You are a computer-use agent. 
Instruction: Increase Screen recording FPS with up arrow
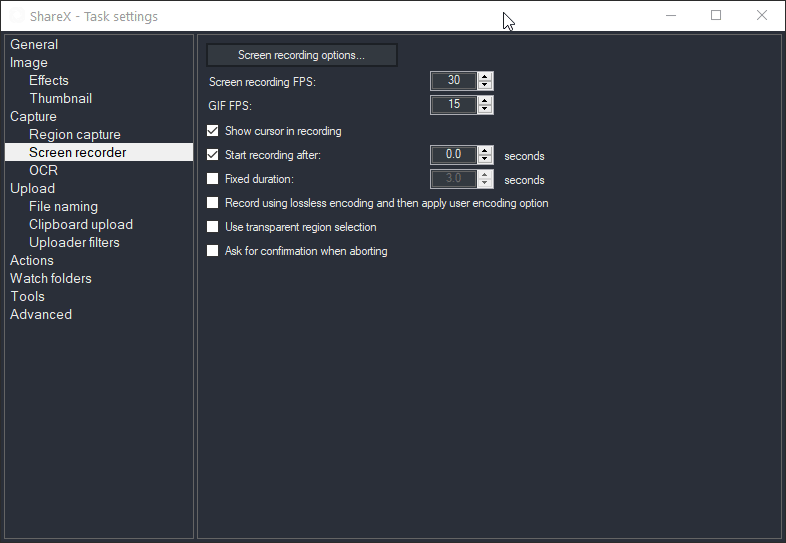pyautogui.click(x=485, y=77)
